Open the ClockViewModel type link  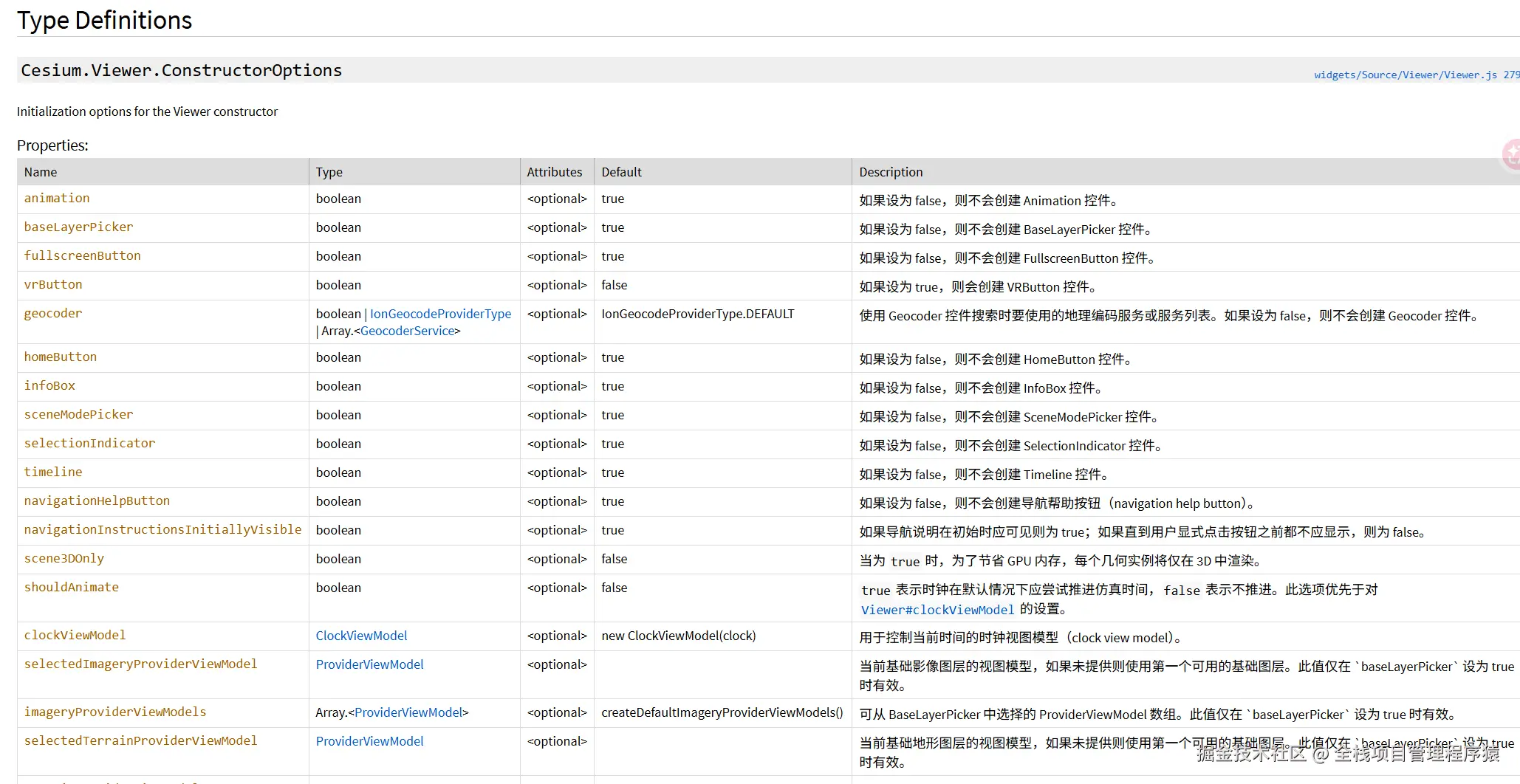tap(361, 636)
